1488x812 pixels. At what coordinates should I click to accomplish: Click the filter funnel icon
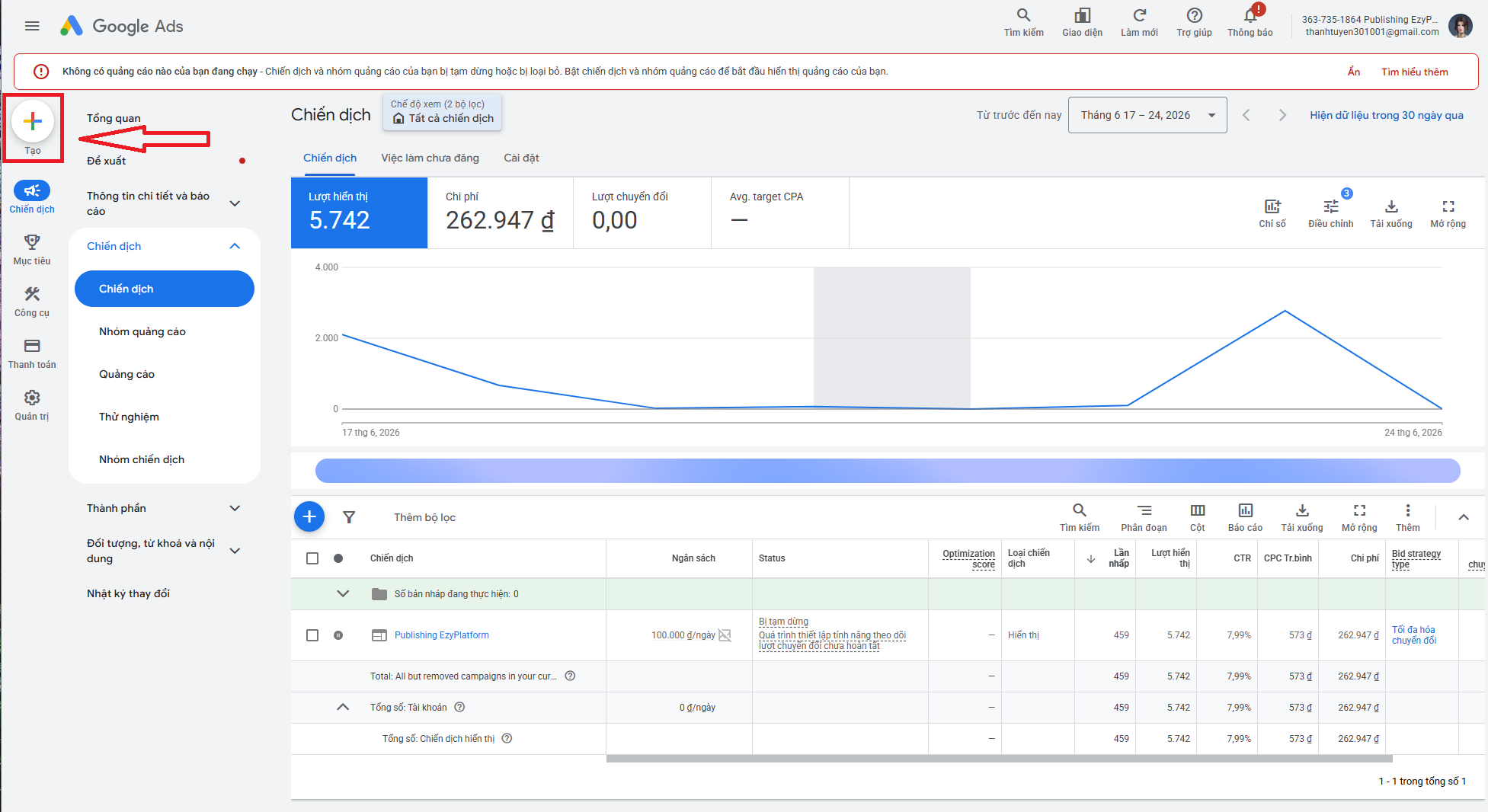coord(349,517)
